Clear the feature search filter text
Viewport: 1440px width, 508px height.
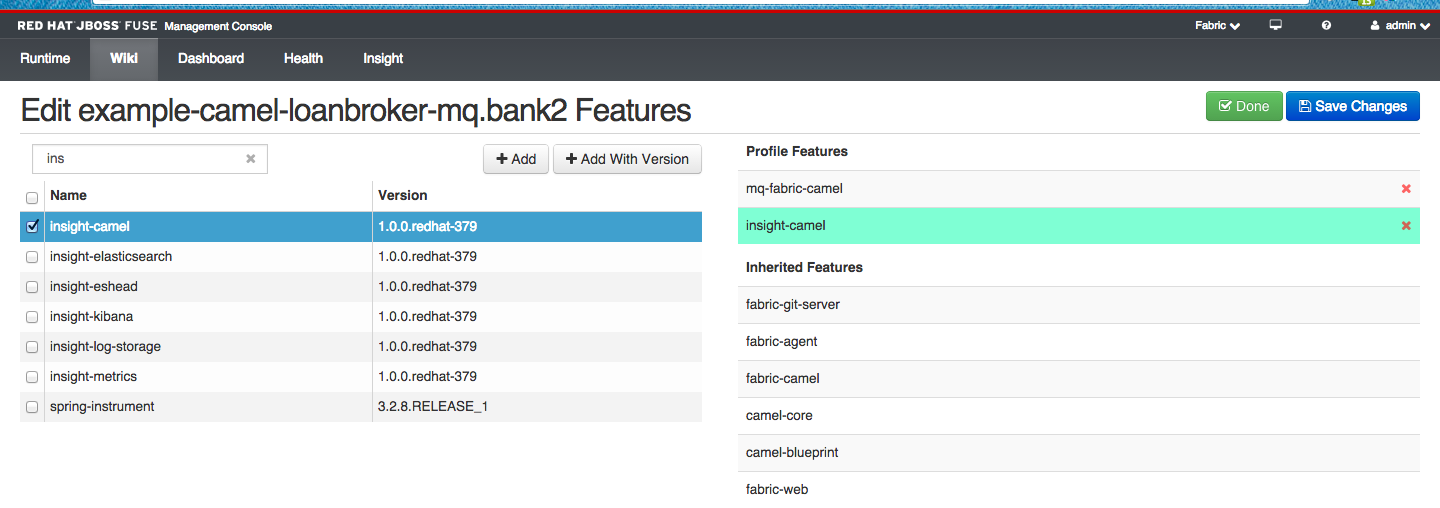coord(251,159)
